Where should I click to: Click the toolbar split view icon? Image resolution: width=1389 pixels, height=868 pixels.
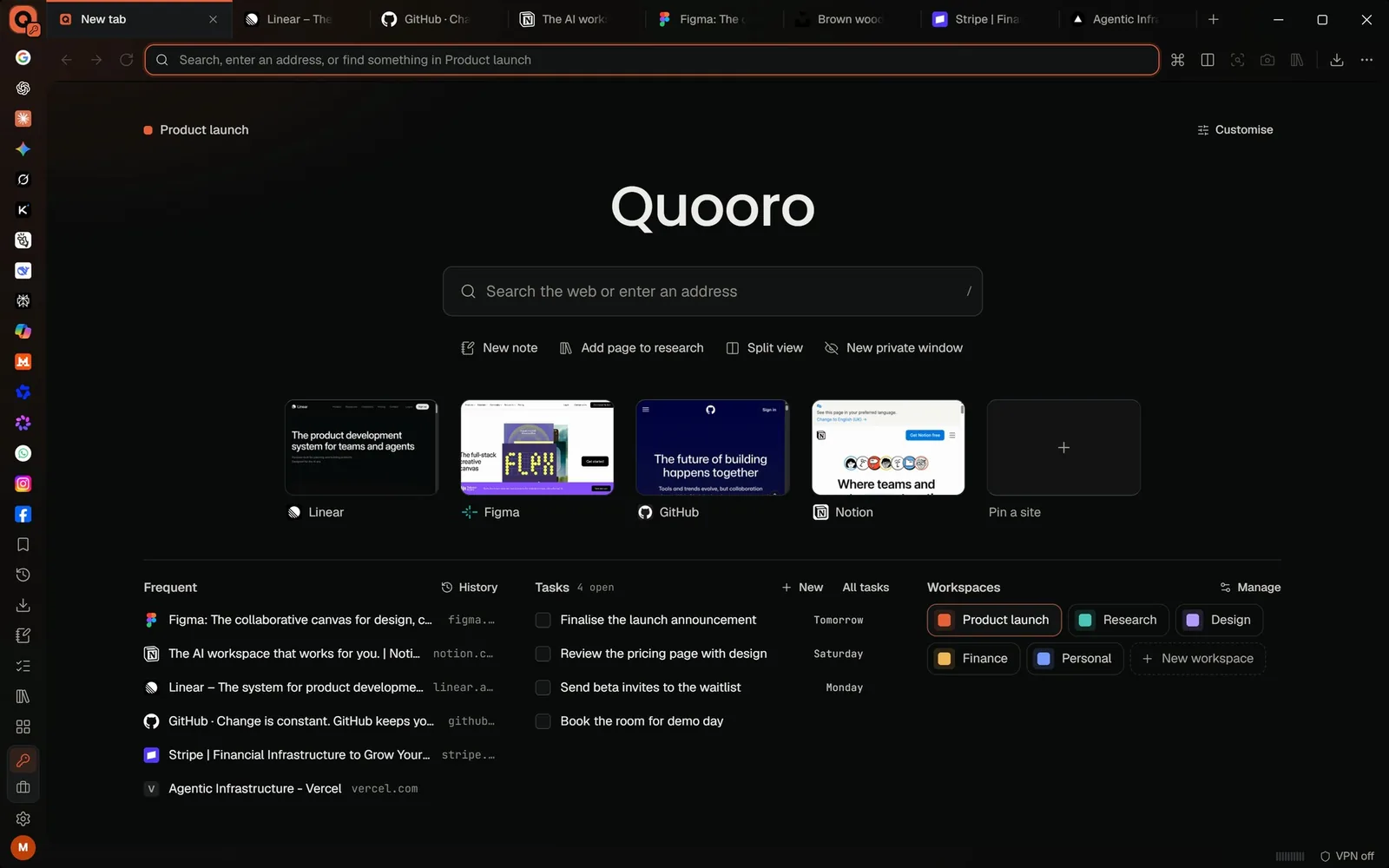pos(1208,60)
